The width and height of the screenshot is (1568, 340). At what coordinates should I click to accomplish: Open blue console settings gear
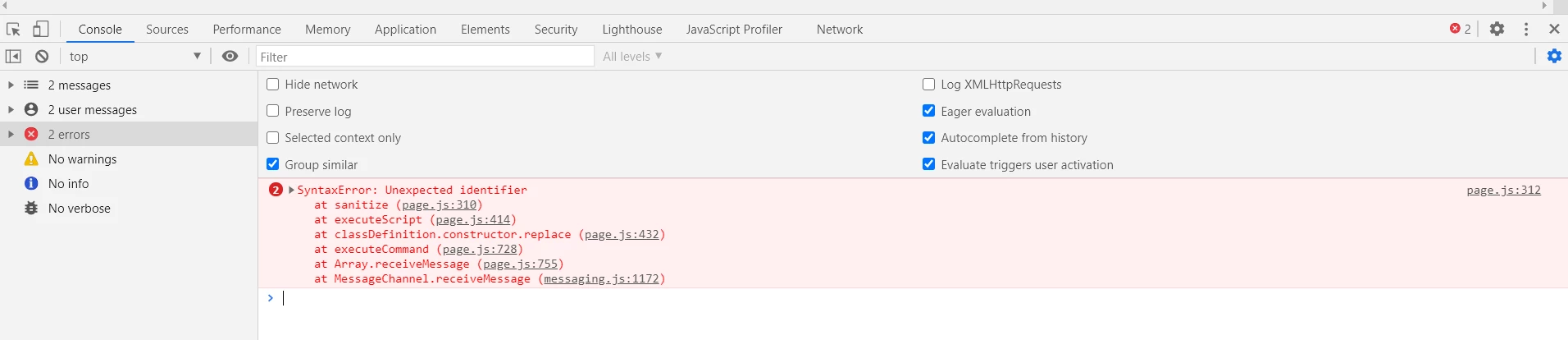[1554, 56]
